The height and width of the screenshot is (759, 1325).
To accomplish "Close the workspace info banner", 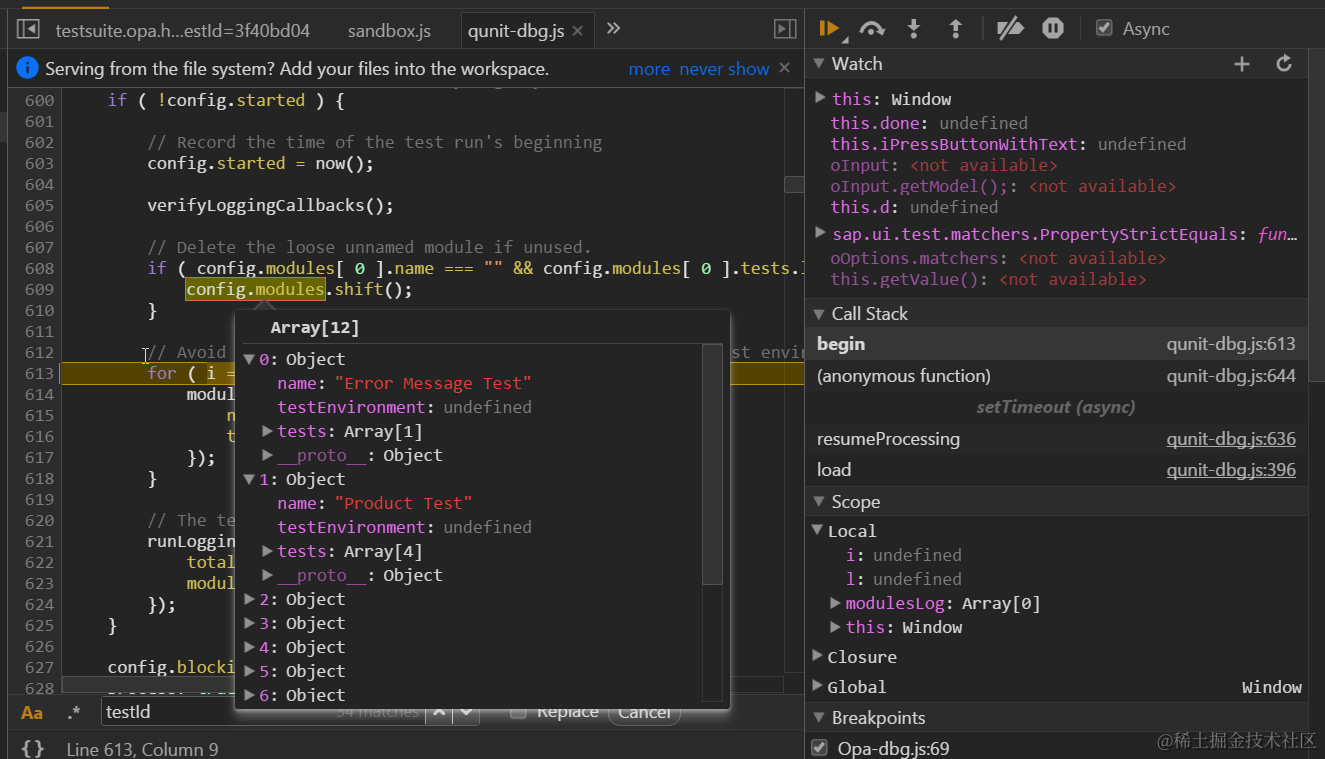I will (785, 68).
